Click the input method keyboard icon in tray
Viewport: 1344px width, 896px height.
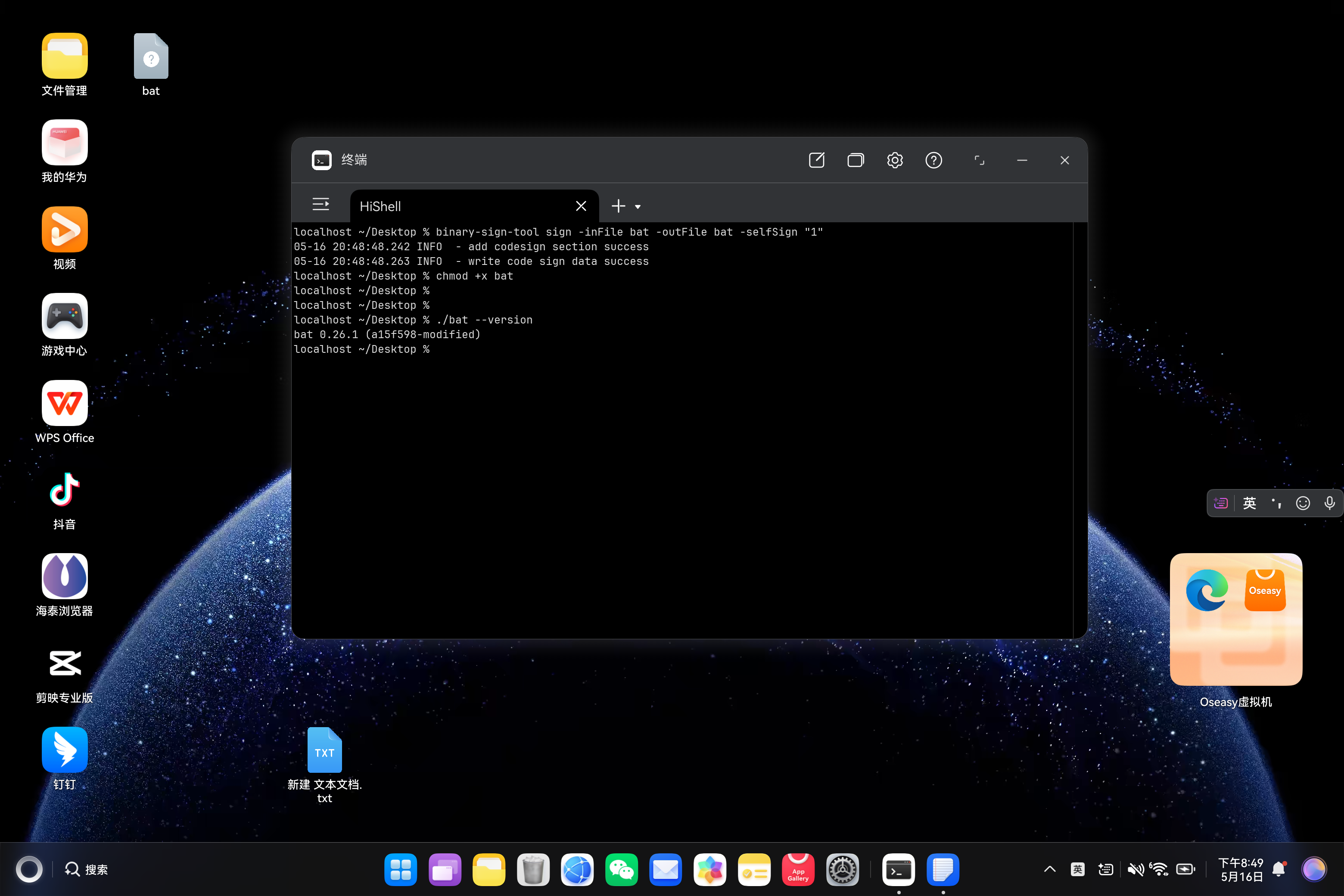1106,870
